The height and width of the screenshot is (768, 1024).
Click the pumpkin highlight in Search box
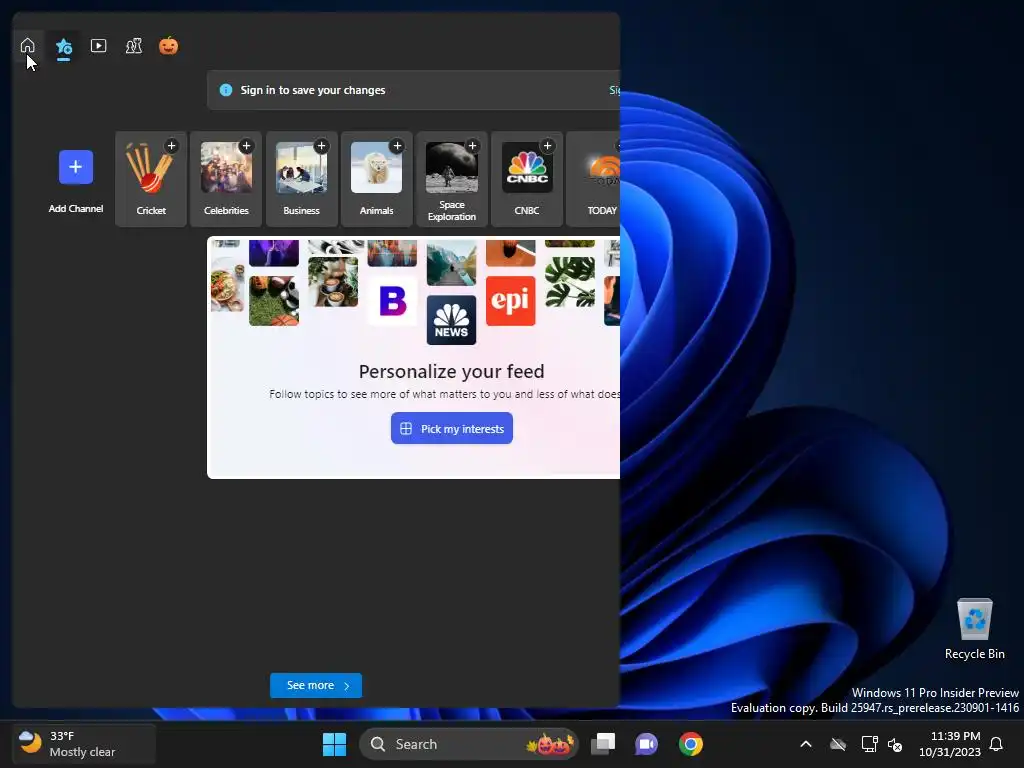[551, 744]
